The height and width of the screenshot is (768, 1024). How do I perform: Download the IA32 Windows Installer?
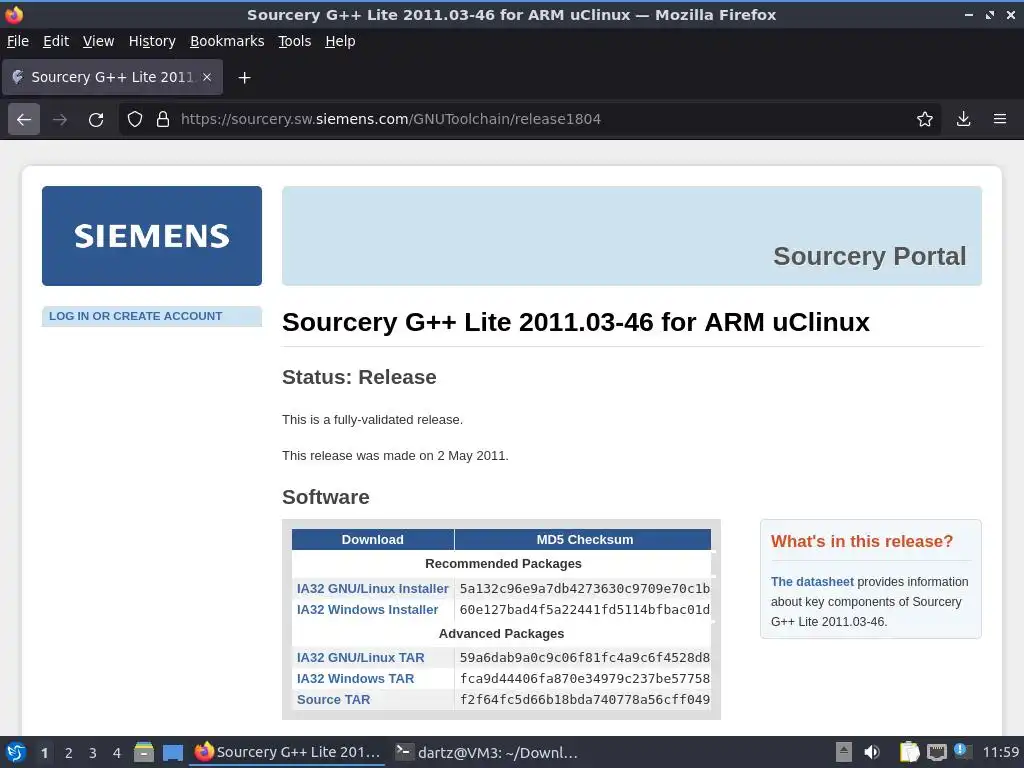pos(367,609)
